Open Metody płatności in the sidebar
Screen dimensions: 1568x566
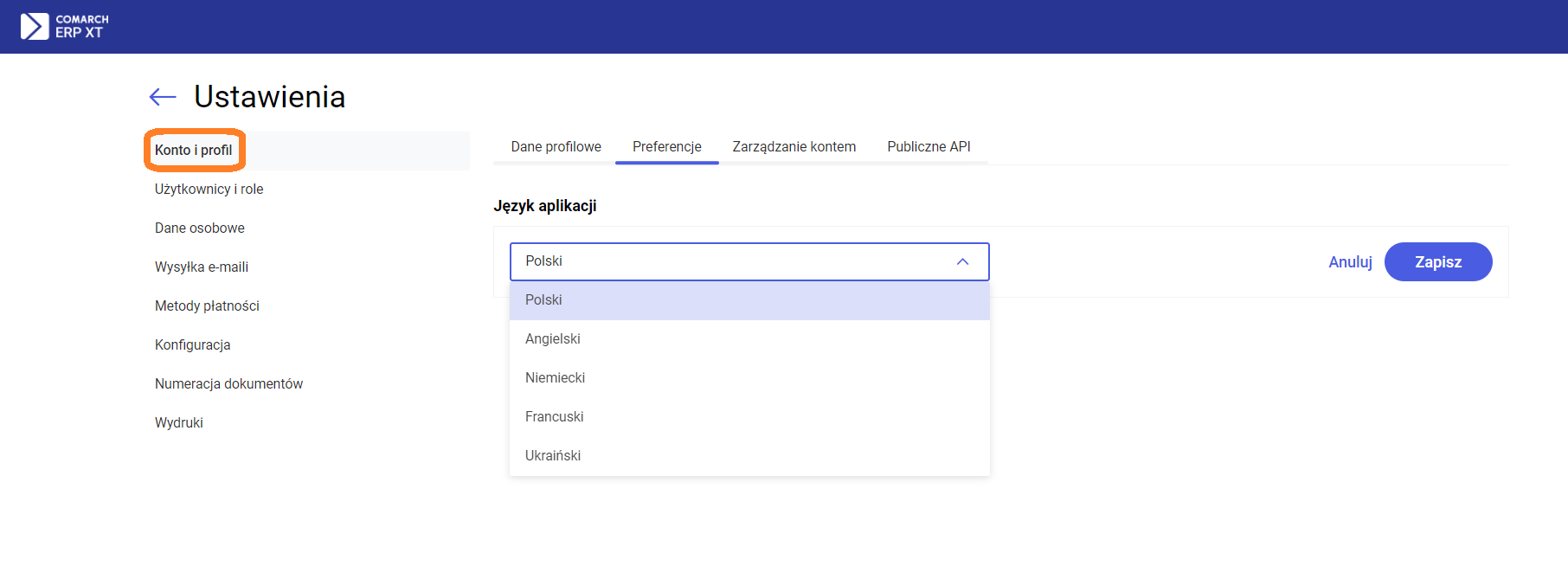207,306
